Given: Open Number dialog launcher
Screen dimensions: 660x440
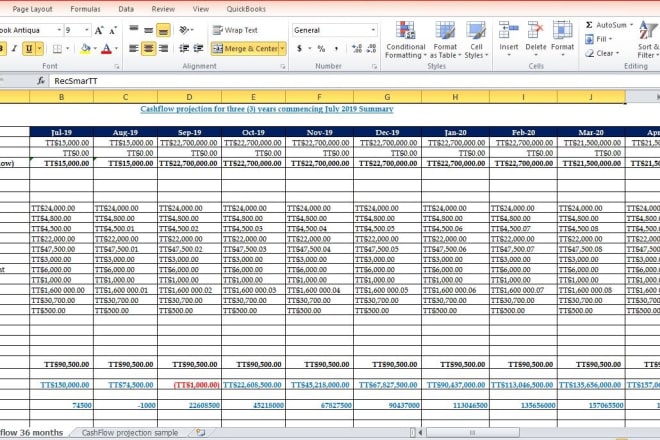Looking at the screenshot, I should coord(374,67).
